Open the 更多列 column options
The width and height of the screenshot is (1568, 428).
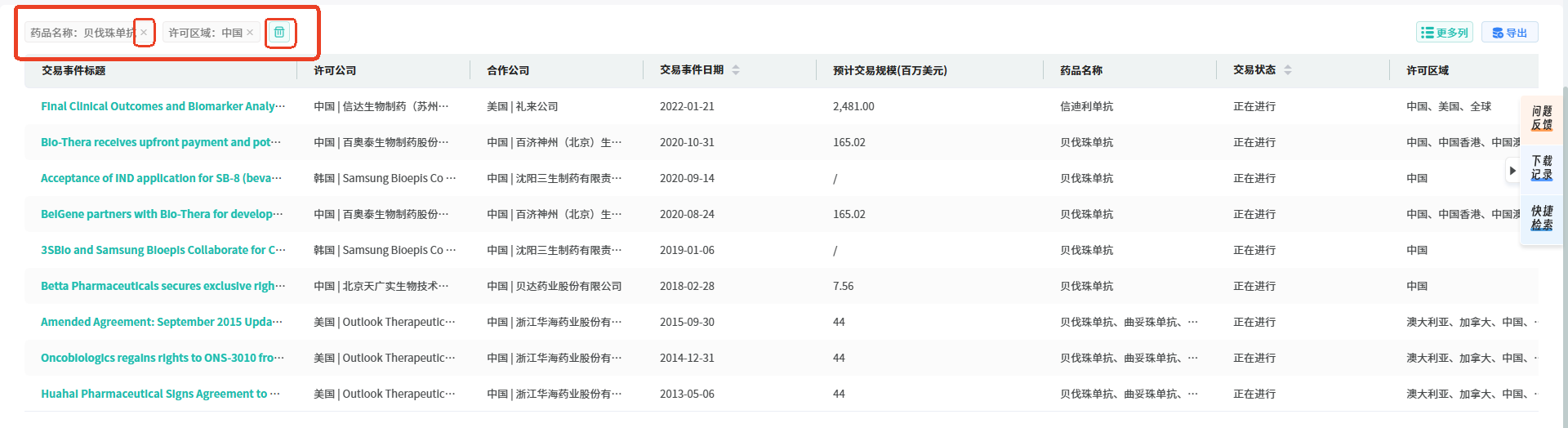click(x=1444, y=33)
